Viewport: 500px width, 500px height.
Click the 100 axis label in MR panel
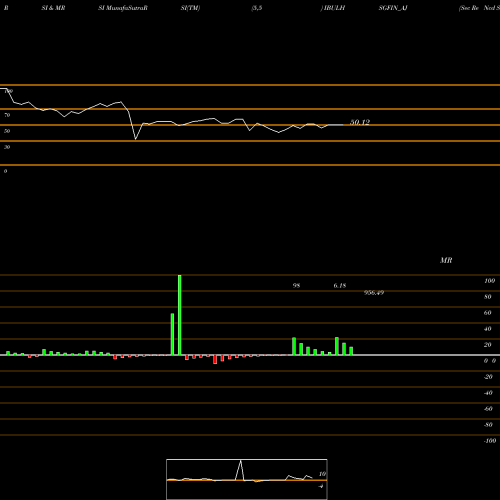[489, 281]
